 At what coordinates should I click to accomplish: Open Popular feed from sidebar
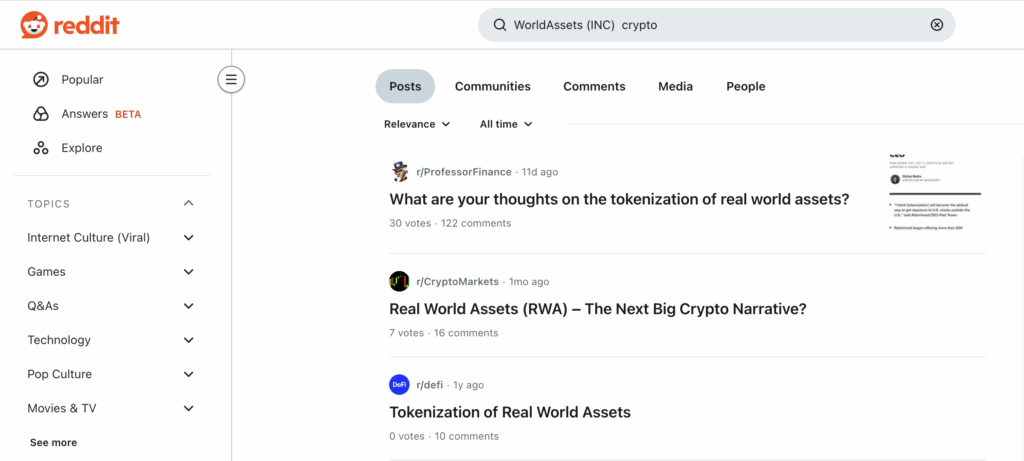point(81,80)
